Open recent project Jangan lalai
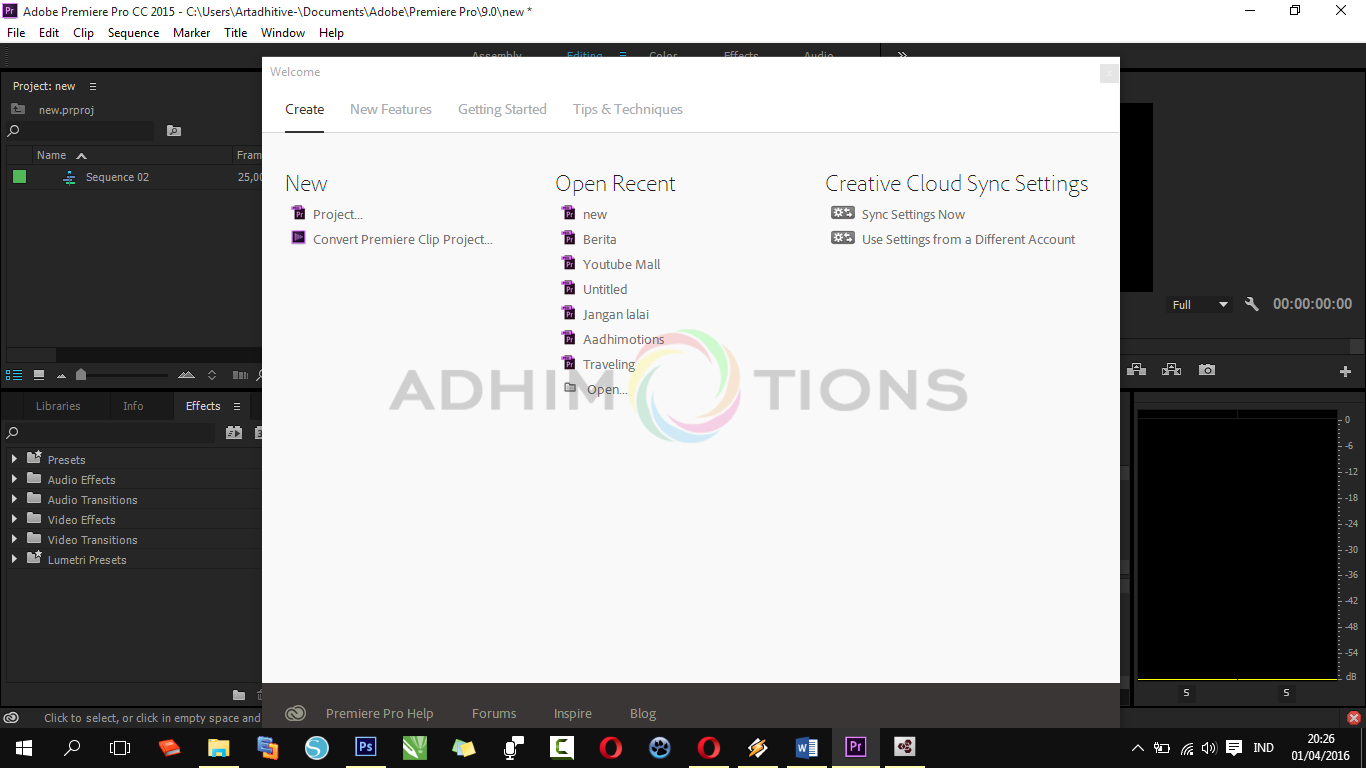Screen dimensions: 1366x768 pyautogui.click(x=615, y=314)
